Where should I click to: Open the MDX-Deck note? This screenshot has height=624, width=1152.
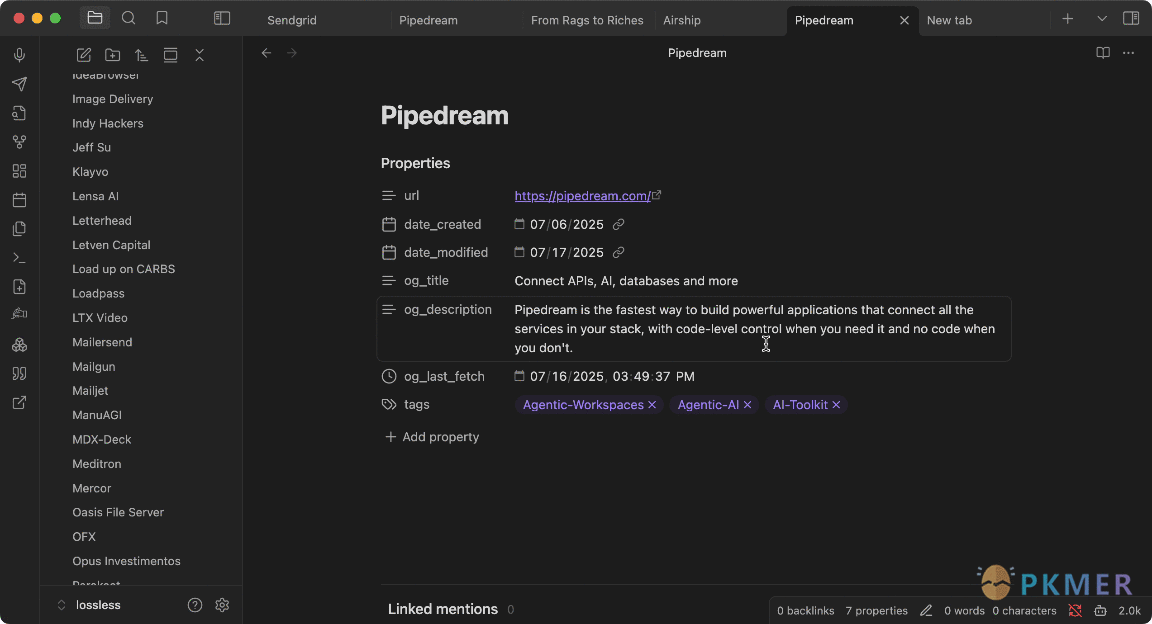click(101, 440)
